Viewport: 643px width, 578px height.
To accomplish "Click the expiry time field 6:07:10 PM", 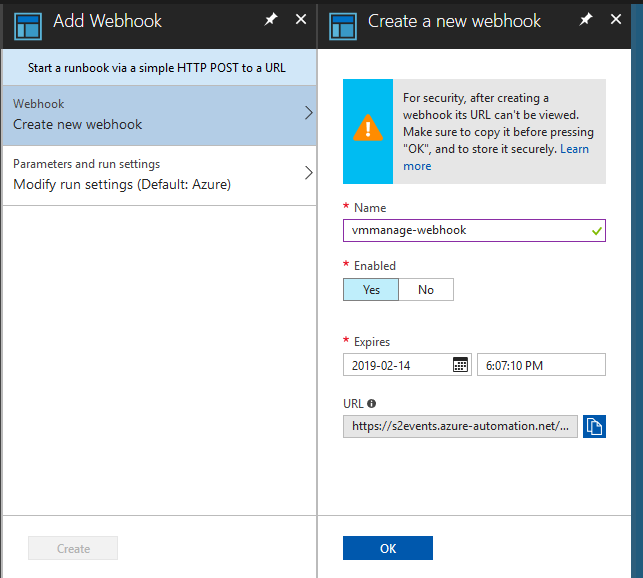I will pyautogui.click(x=541, y=365).
